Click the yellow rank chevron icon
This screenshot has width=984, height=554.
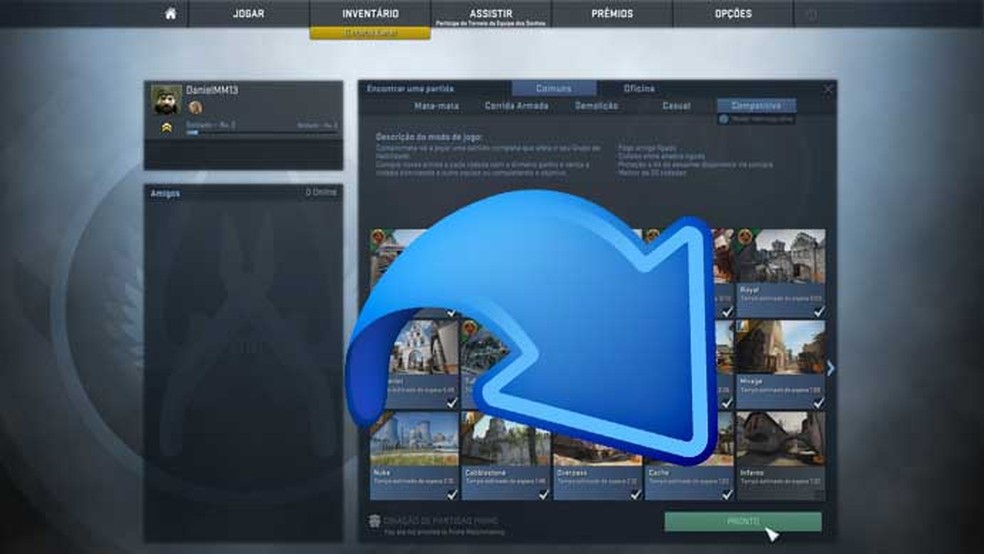[166, 128]
